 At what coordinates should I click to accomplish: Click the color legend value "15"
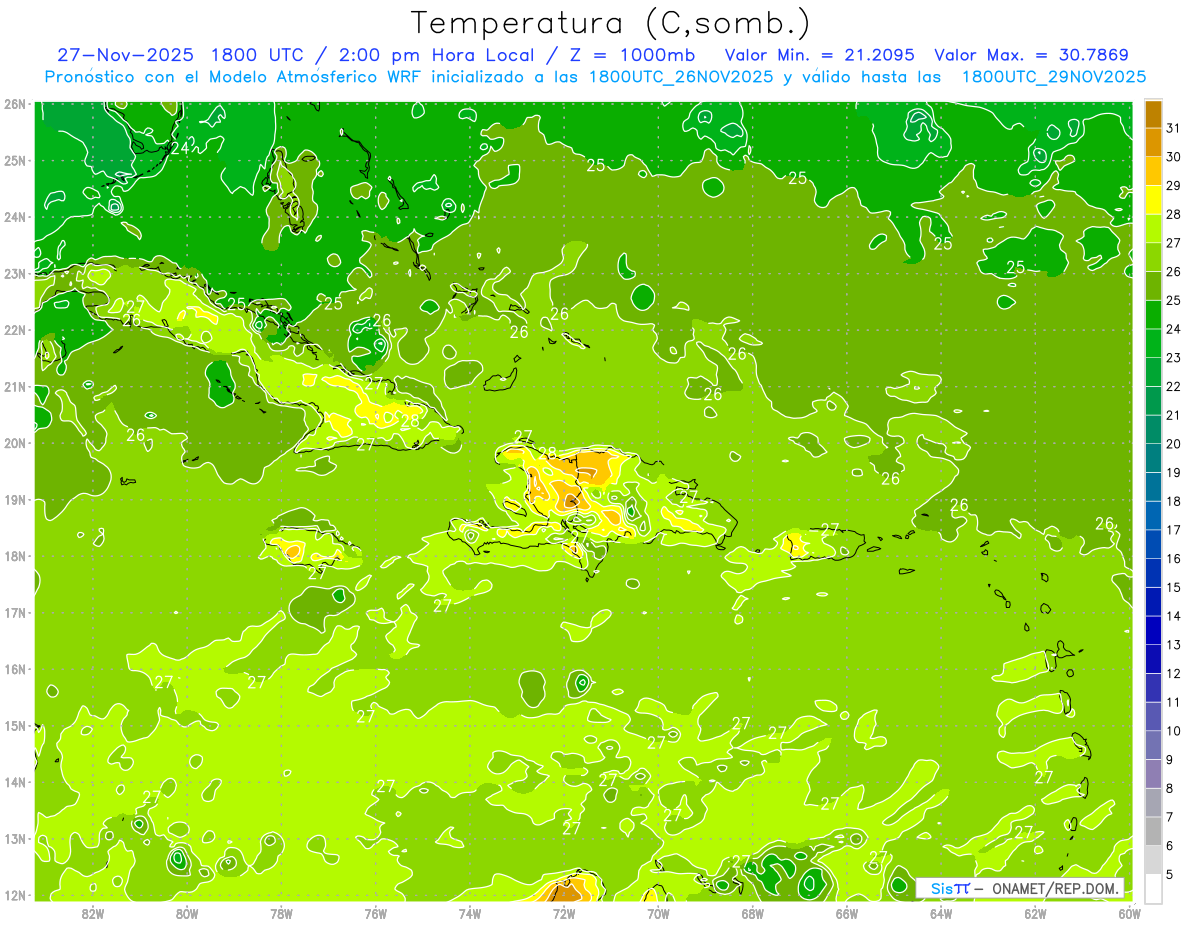(1173, 587)
